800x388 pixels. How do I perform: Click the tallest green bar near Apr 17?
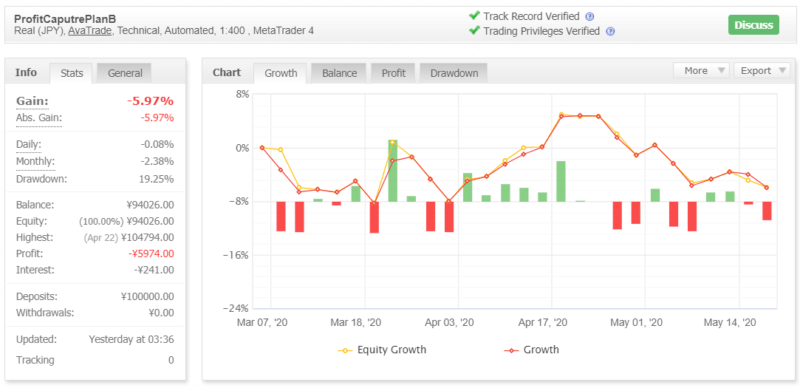point(561,181)
